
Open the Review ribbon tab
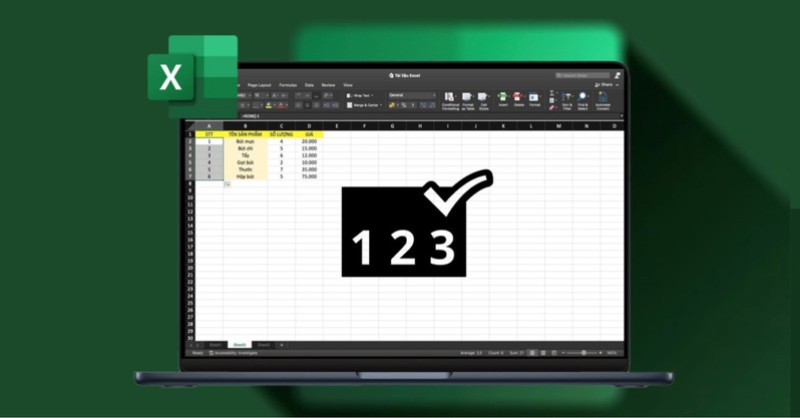328,85
